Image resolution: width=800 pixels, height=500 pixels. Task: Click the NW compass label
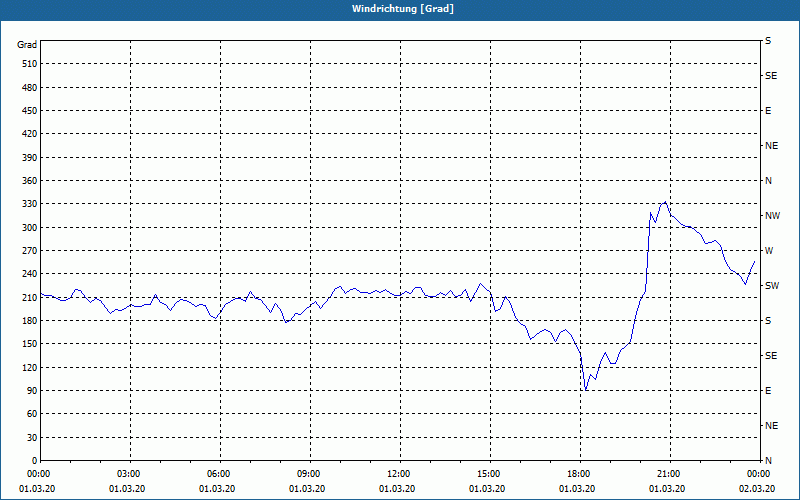point(772,216)
